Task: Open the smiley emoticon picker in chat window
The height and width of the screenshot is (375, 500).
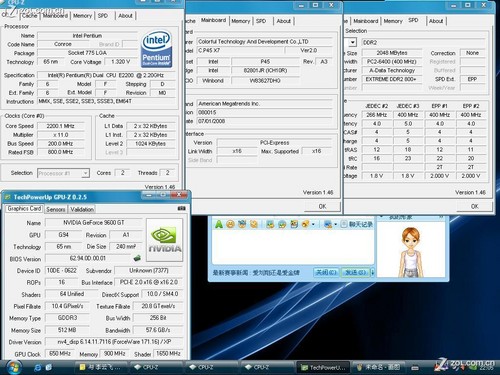Action: coord(230,224)
